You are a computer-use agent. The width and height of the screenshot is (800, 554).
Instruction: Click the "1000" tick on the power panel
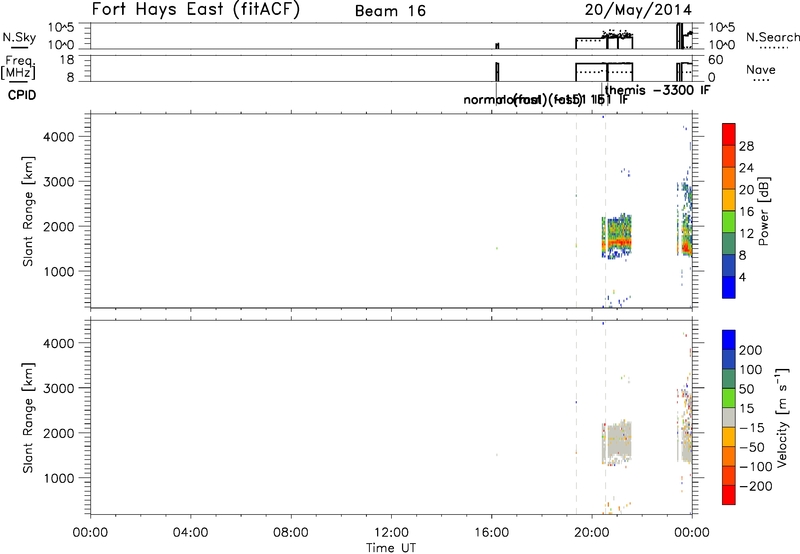pos(59,271)
